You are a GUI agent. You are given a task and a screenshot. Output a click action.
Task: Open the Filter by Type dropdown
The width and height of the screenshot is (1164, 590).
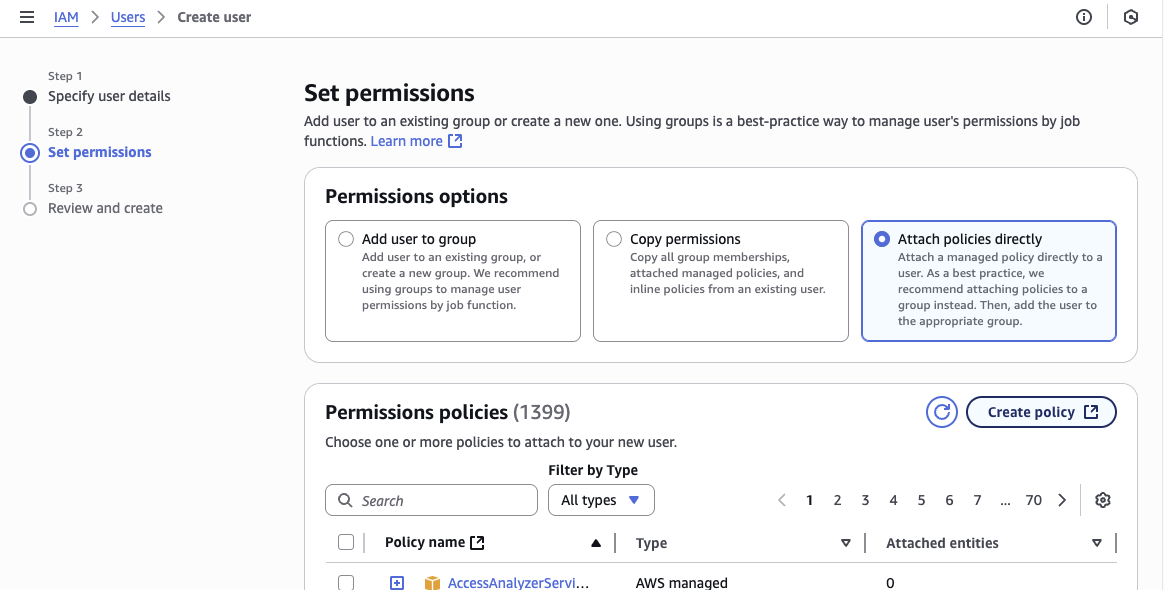tap(601, 500)
